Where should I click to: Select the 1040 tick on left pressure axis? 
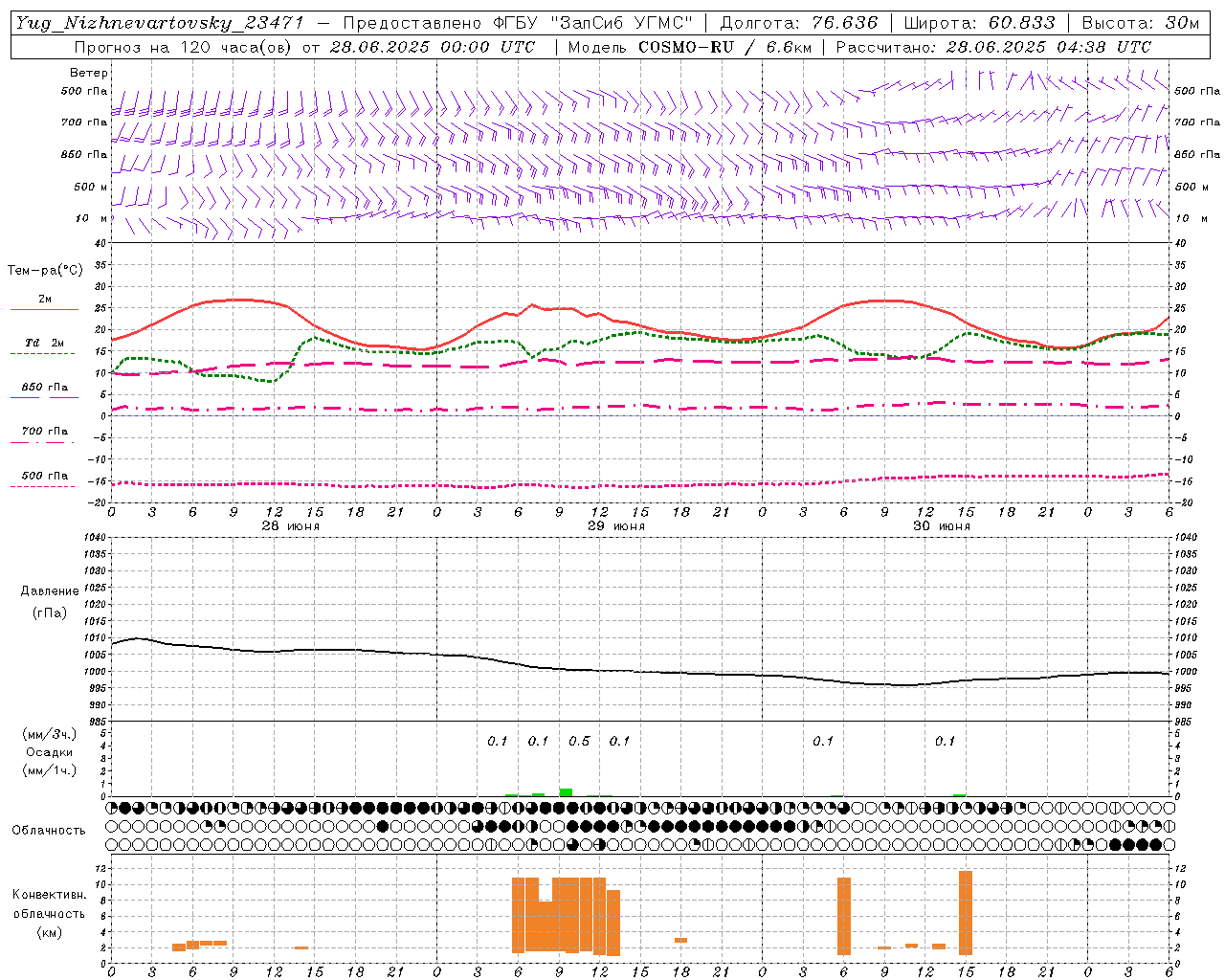click(96, 538)
